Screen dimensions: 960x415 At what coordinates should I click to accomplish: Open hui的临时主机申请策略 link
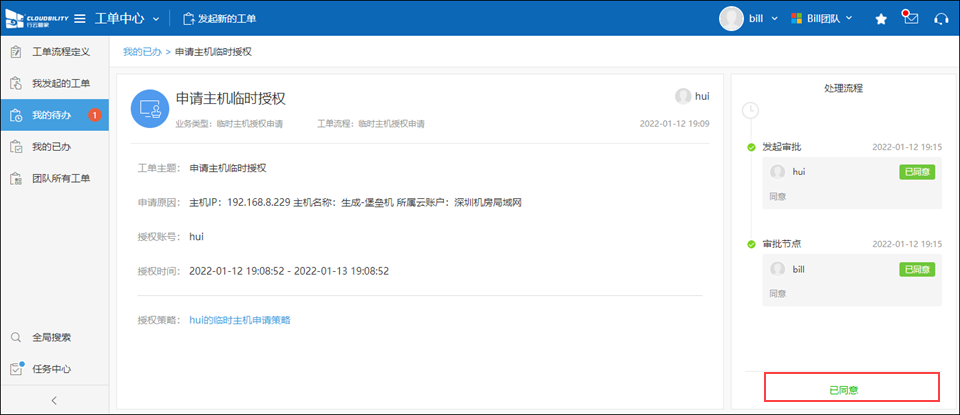pos(240,320)
